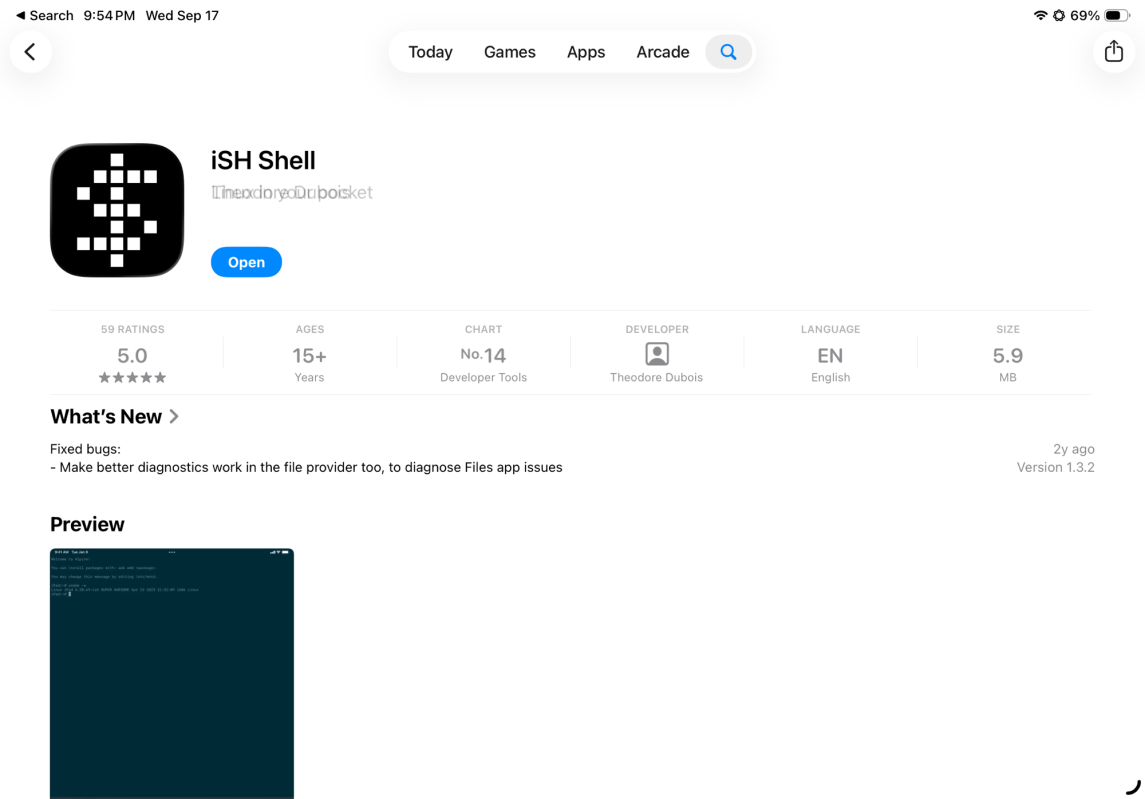The image size is (1145, 799).
Task: Switch to the Games tab
Action: 509,52
